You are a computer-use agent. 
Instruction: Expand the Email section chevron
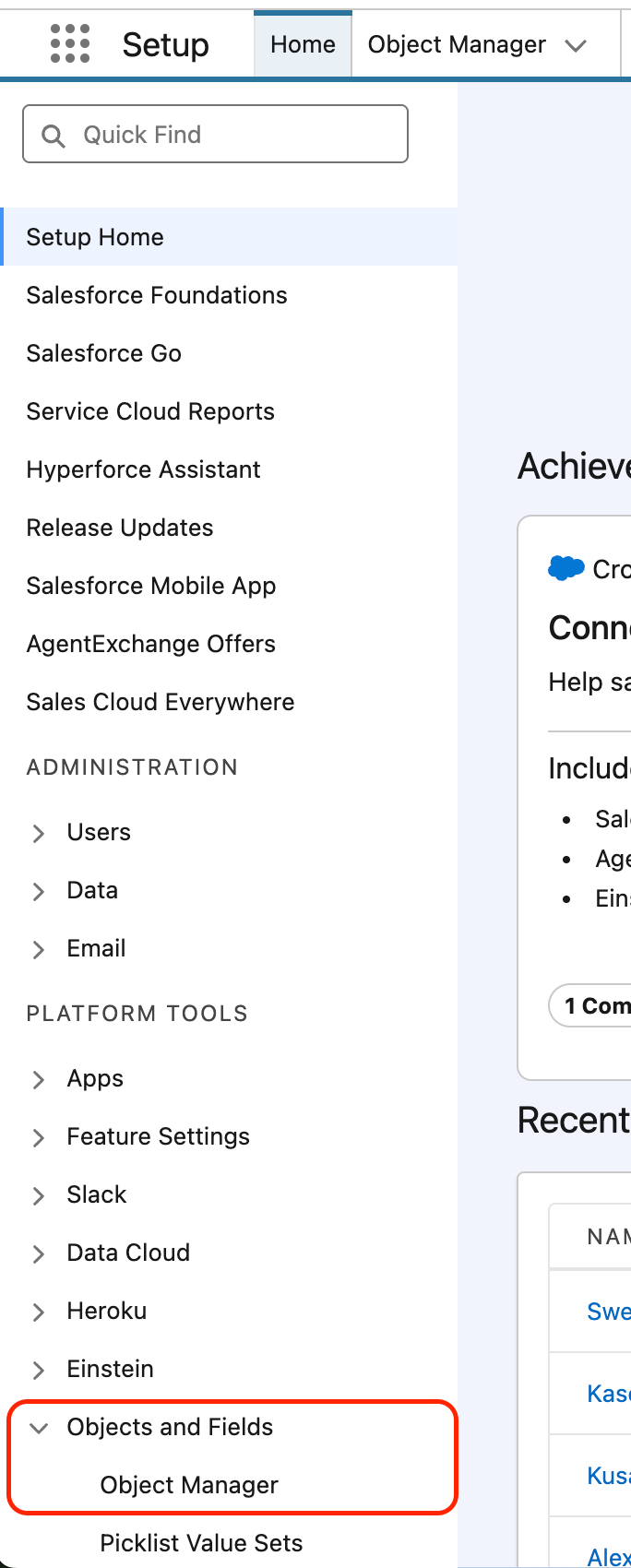pyautogui.click(x=39, y=950)
